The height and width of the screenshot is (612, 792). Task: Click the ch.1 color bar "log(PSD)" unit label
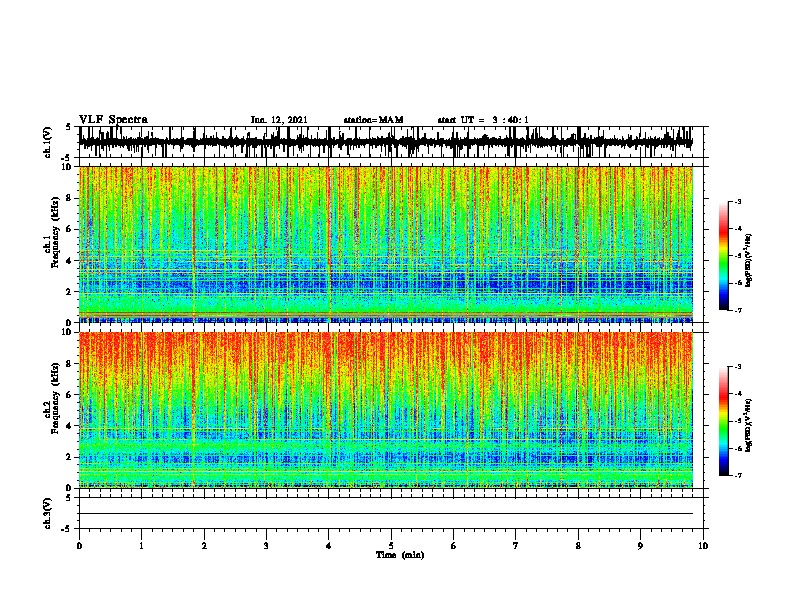coord(749,260)
